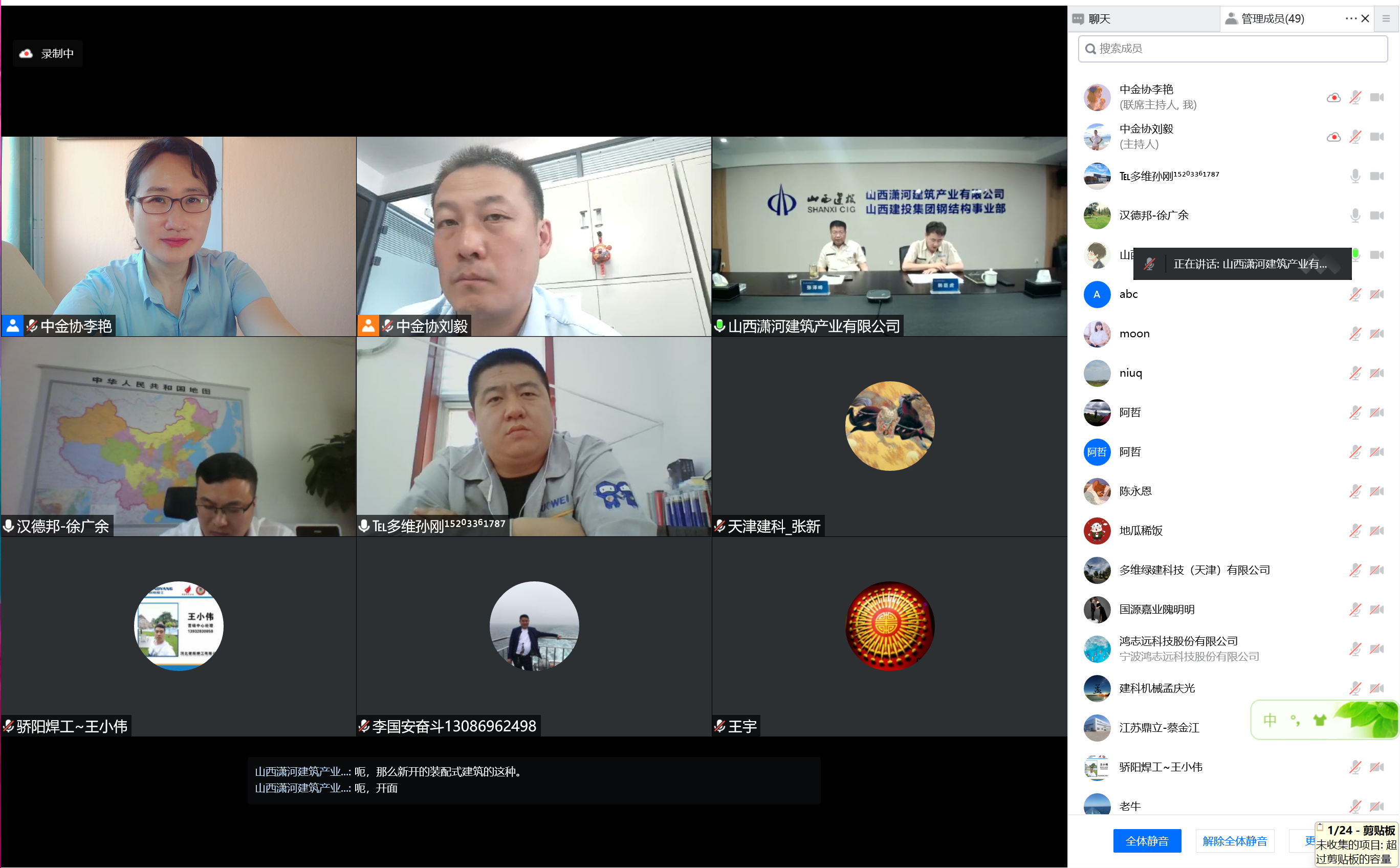
Task: Click the microphone icon for 鸿志远科技股份有限公司
Action: point(1354,649)
